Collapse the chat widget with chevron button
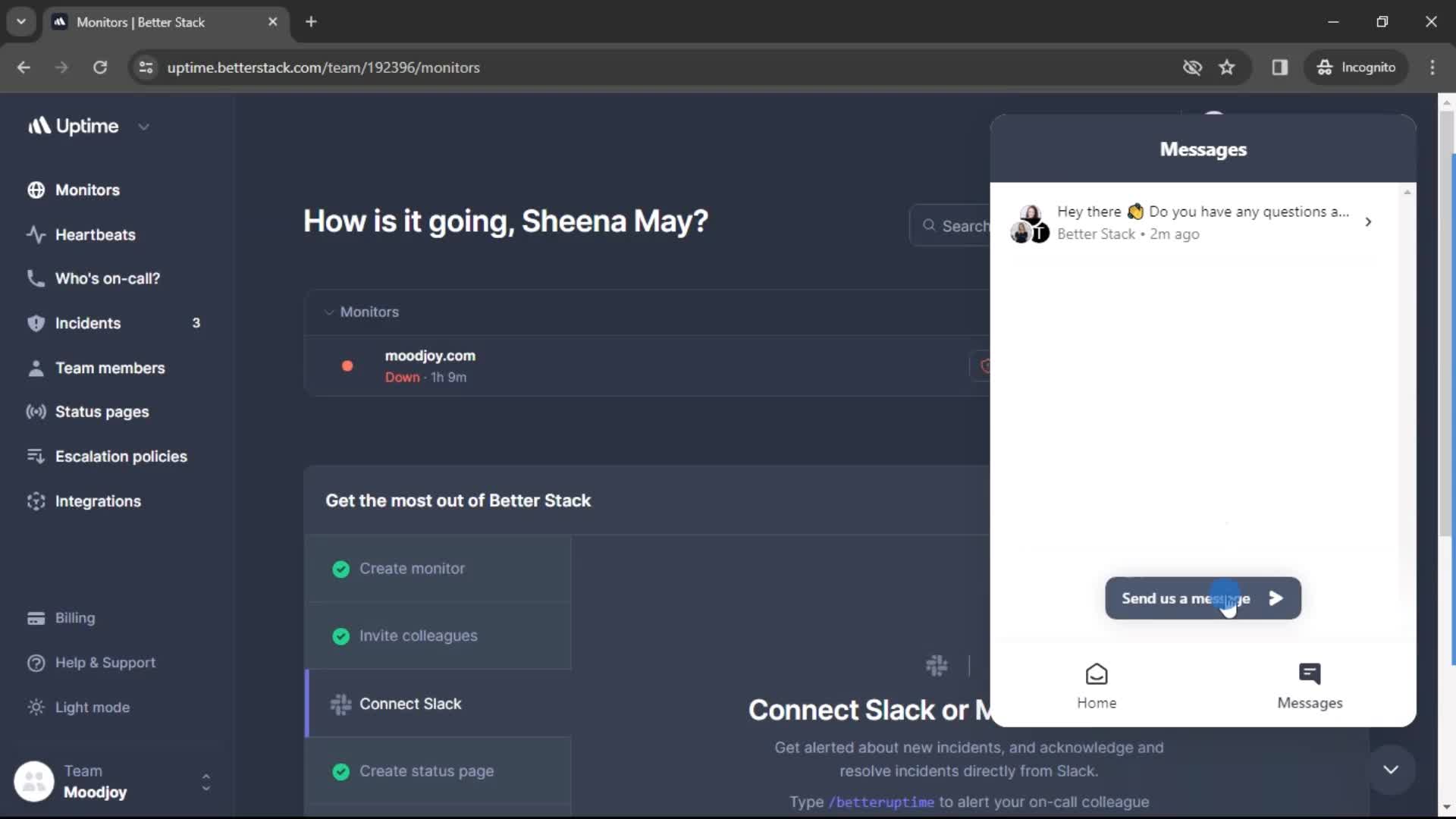The image size is (1456, 819). tap(1391, 770)
